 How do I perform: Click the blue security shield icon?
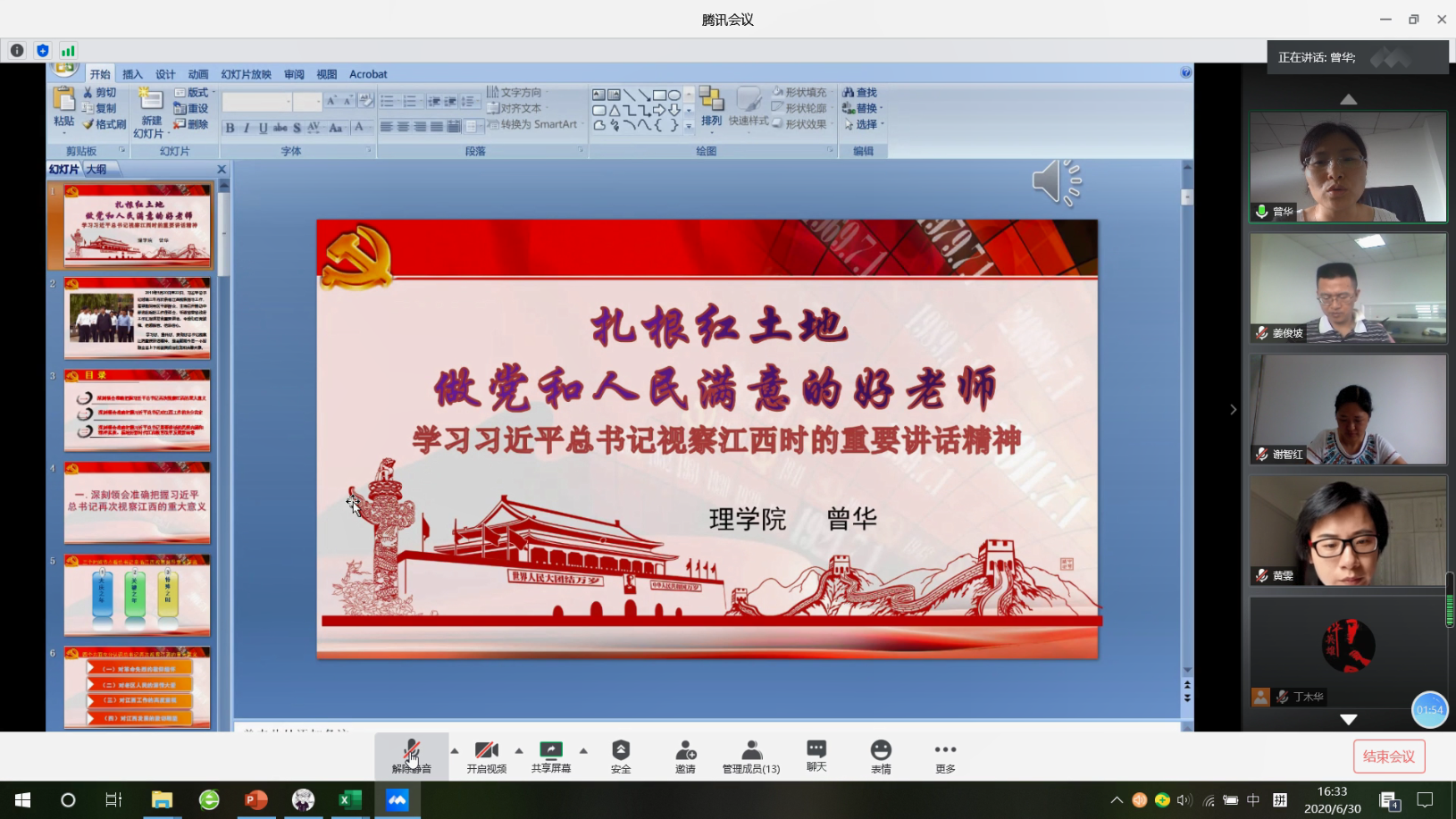coord(42,51)
